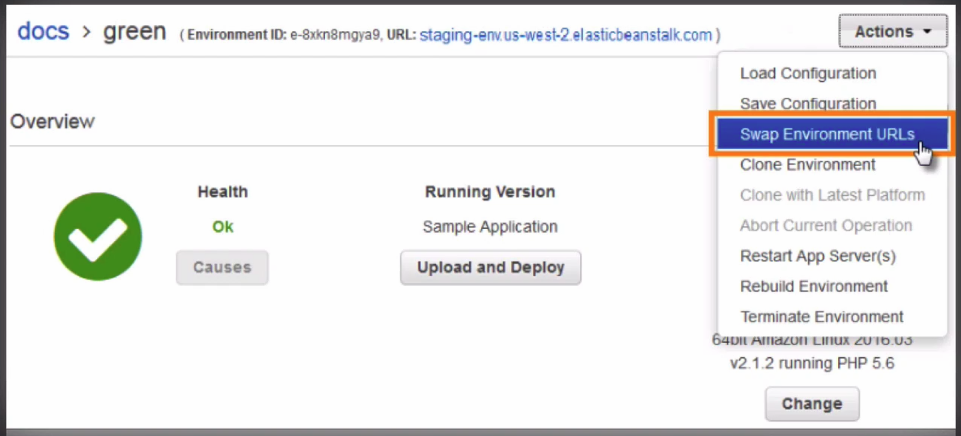Click the Overview section heading
The image size is (961, 436).
[52, 122]
